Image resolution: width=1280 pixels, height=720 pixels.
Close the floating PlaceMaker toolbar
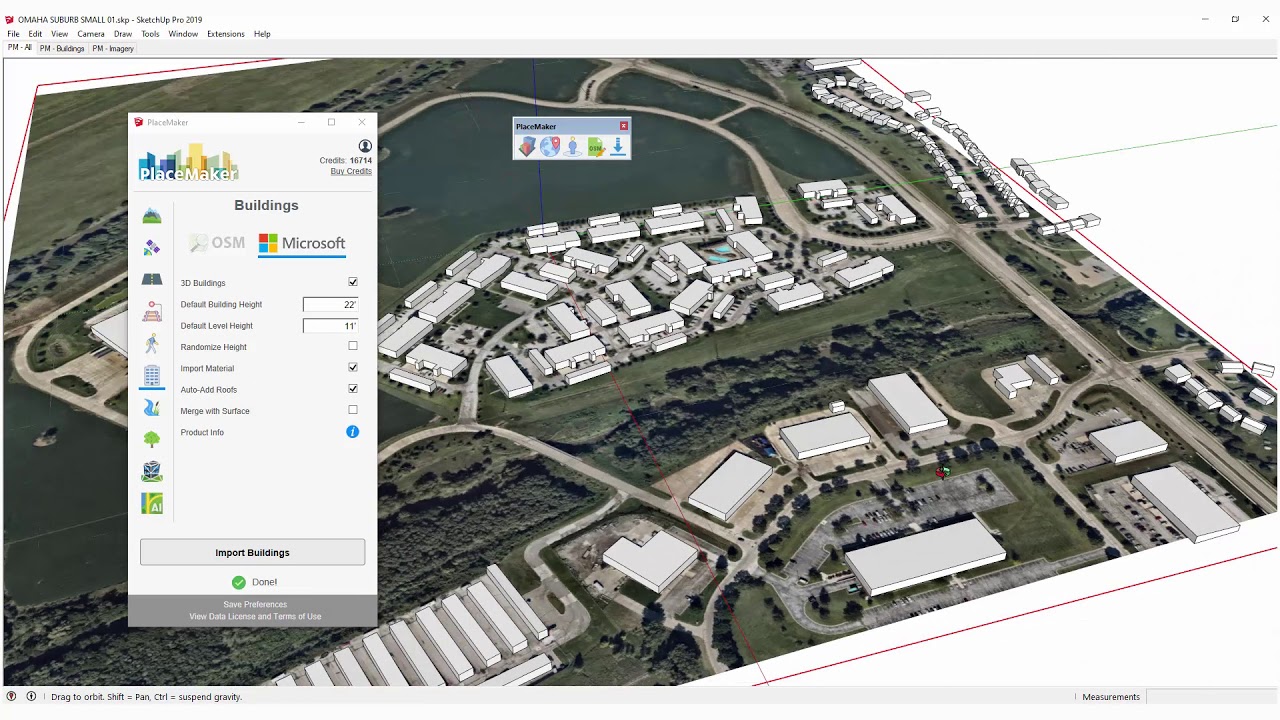coord(624,126)
